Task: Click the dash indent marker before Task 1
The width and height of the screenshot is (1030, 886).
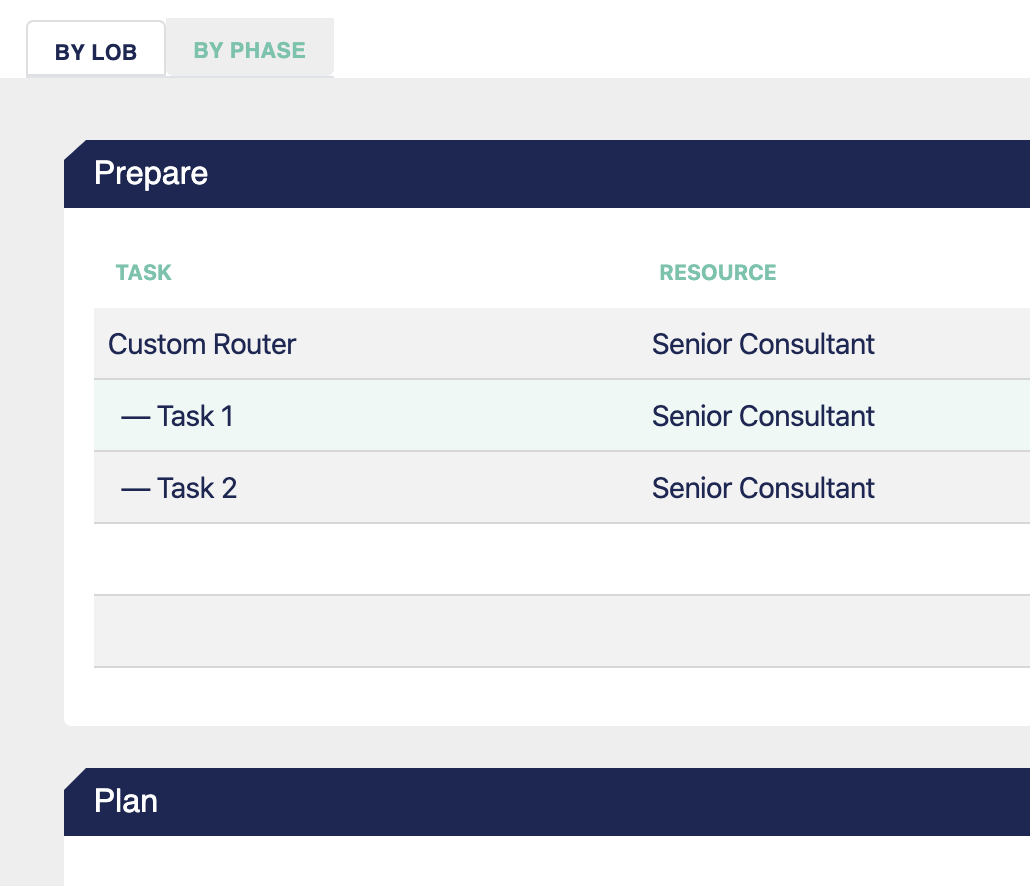Action: 136,417
